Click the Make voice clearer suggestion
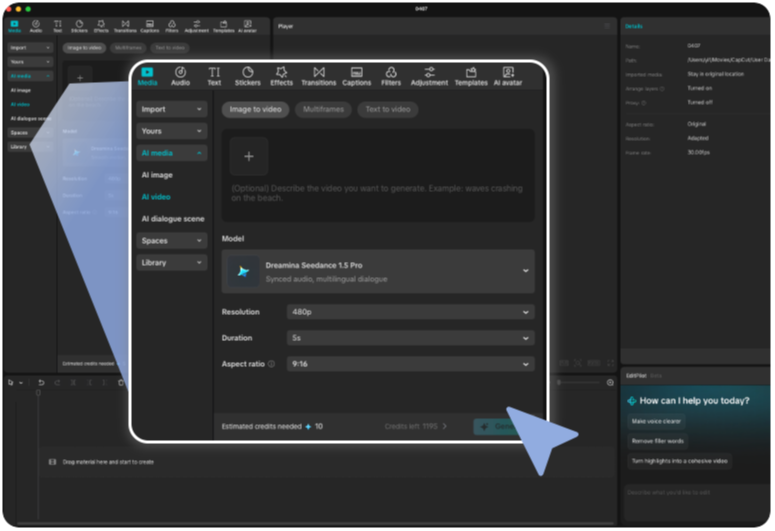 tap(656, 421)
